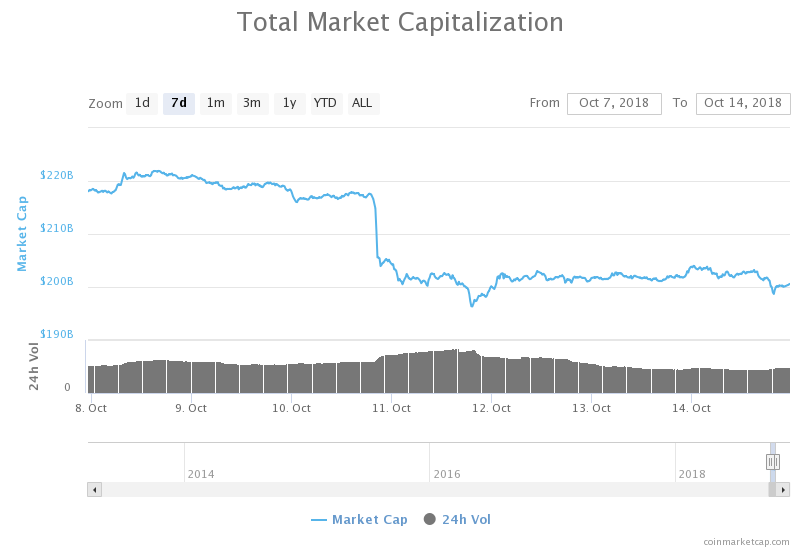
Task: Select the 1d zoom range
Action: click(142, 103)
